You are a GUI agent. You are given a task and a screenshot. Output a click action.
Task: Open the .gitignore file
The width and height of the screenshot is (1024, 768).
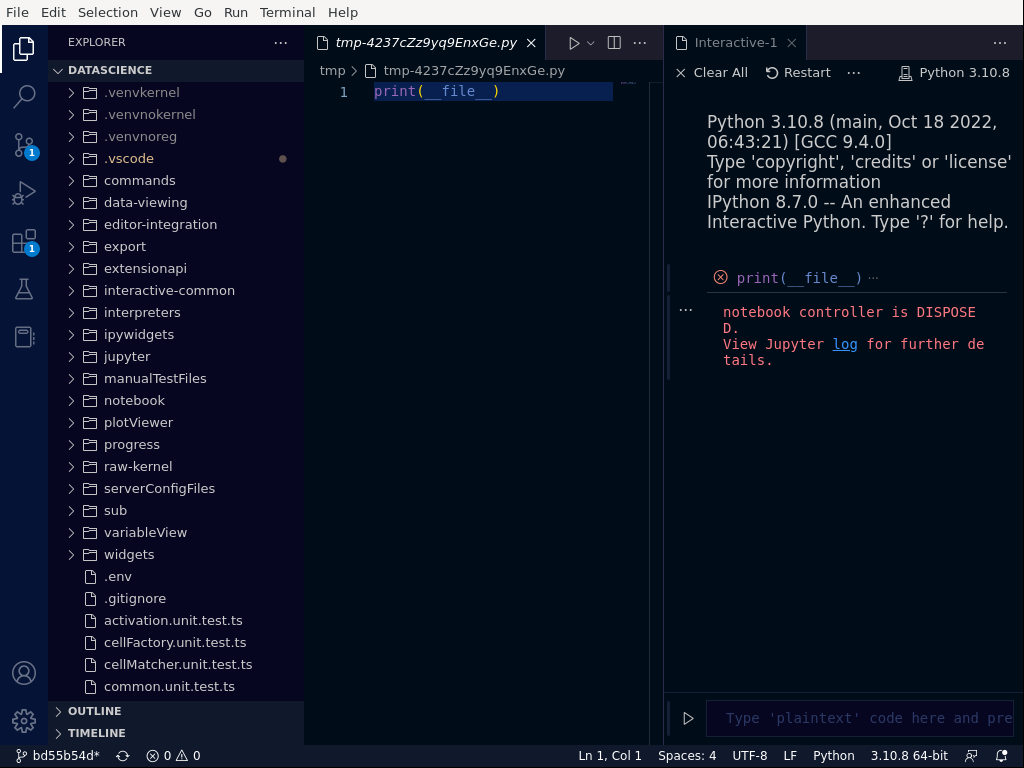tap(176, 599)
